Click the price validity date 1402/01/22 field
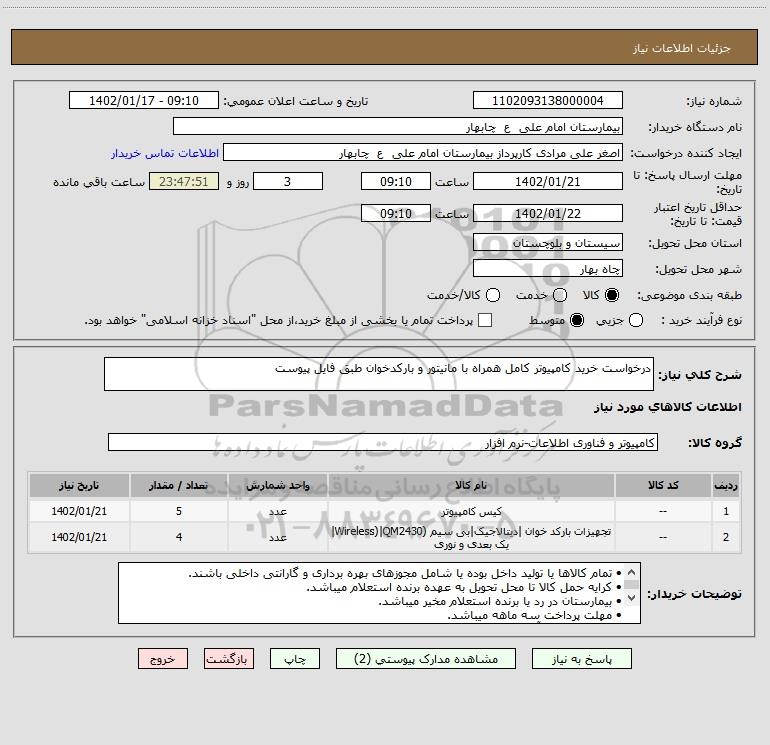Viewport: 770px width, 745px height. (548, 213)
